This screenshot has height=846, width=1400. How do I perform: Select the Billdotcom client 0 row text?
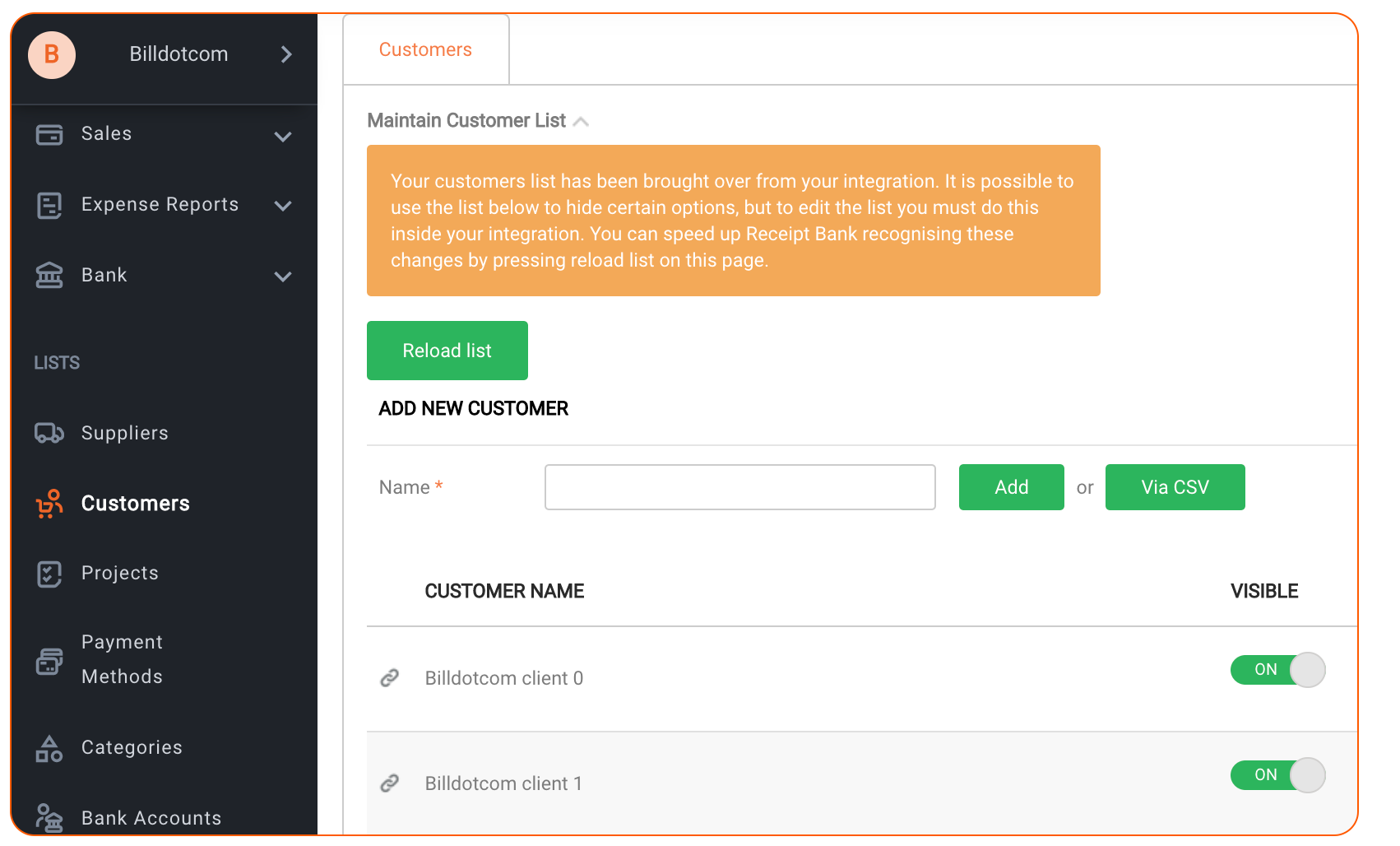[x=504, y=678]
